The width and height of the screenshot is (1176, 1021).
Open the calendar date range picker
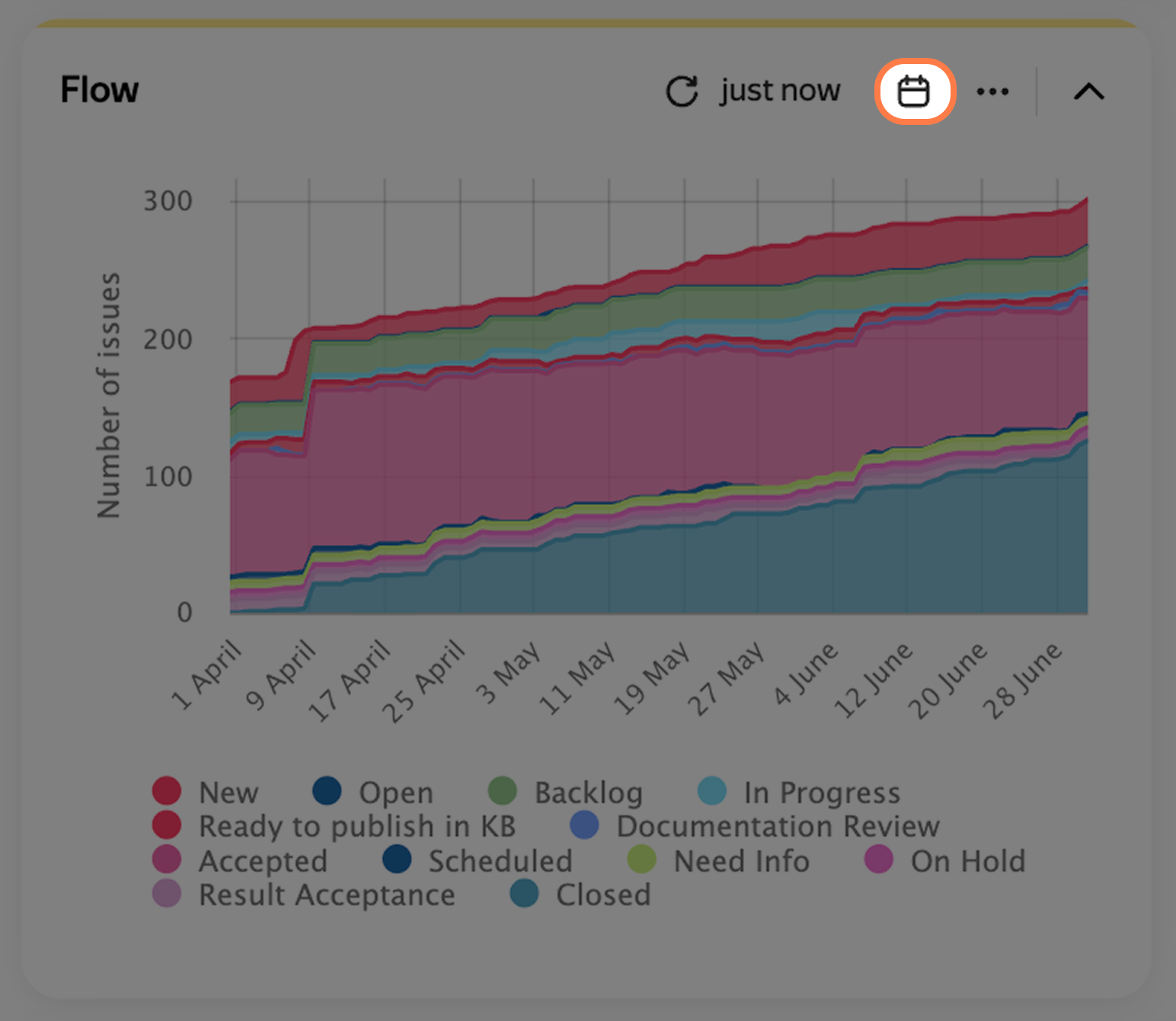(914, 91)
